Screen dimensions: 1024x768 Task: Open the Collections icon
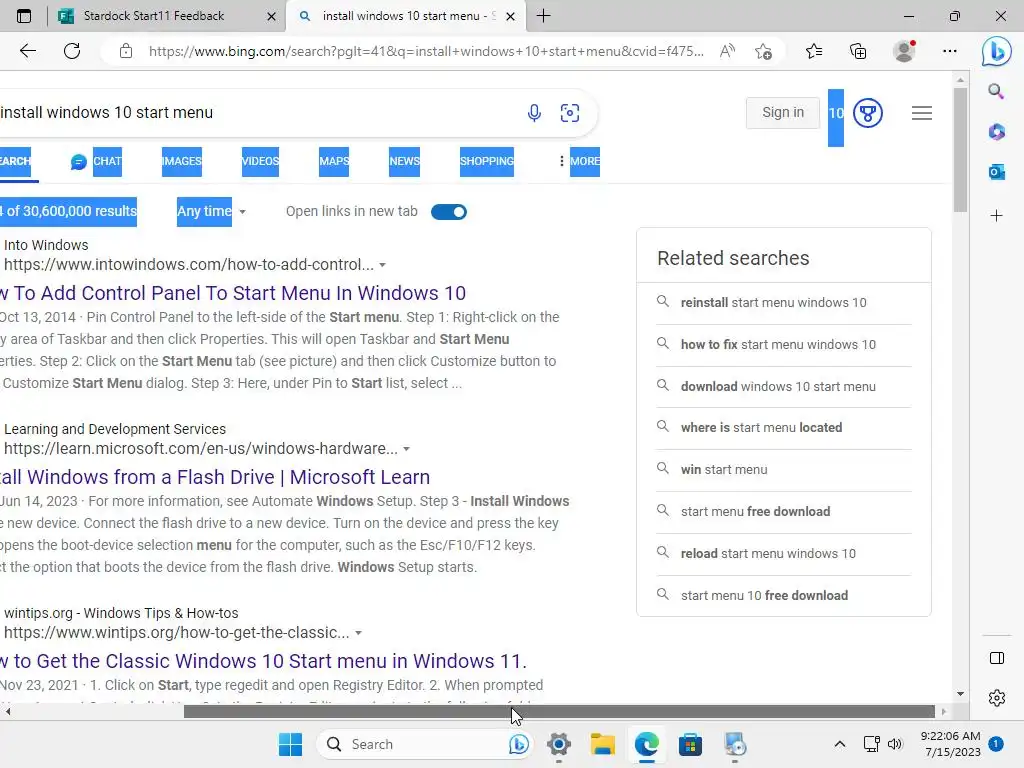858,51
